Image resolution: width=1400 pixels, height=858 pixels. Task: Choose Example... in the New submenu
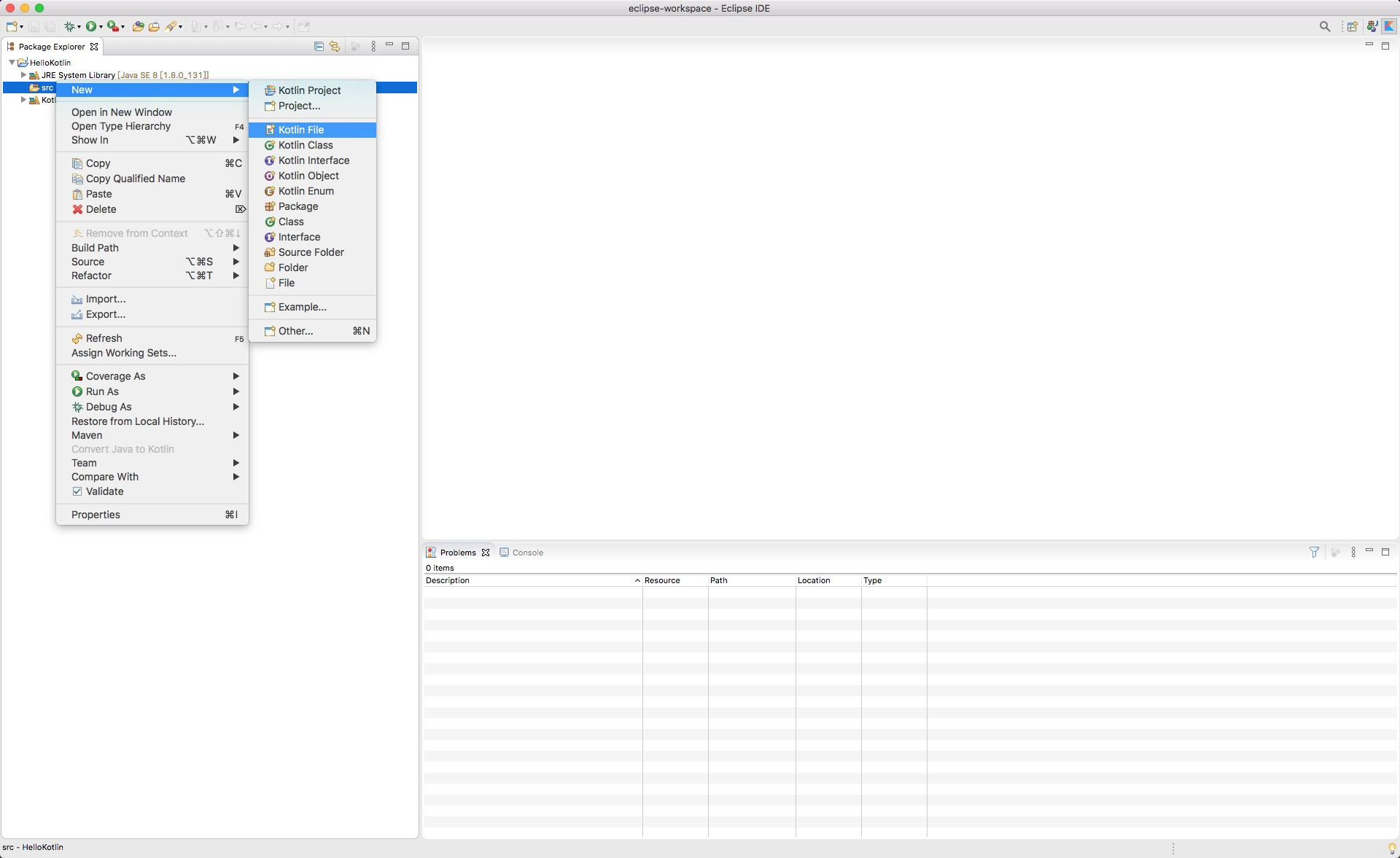click(x=312, y=307)
